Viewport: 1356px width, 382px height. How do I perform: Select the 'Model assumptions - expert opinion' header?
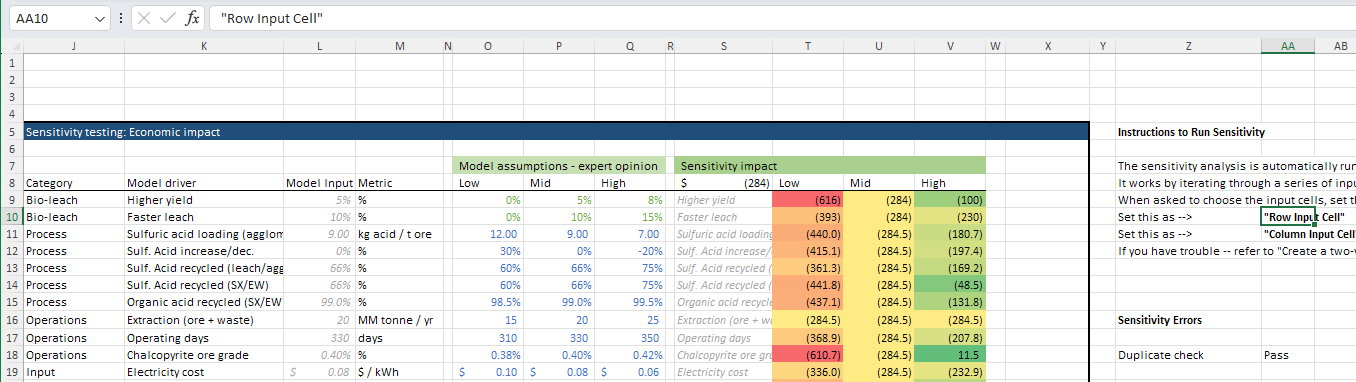558,165
